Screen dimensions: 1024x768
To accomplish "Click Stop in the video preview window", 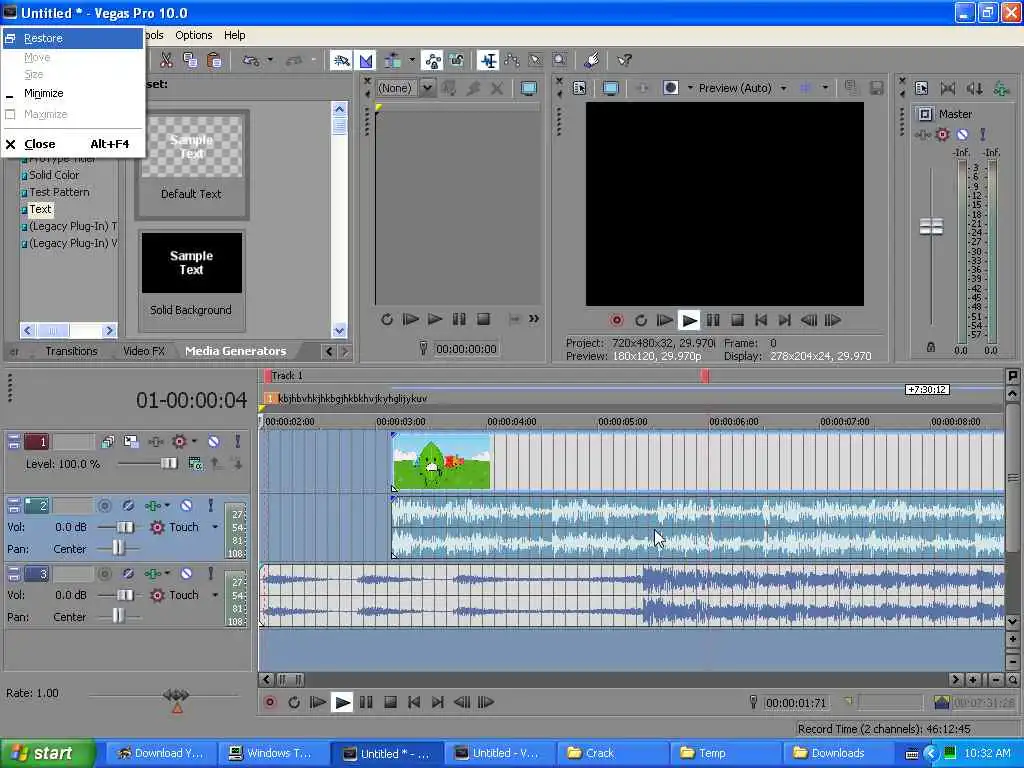I will click(x=737, y=320).
